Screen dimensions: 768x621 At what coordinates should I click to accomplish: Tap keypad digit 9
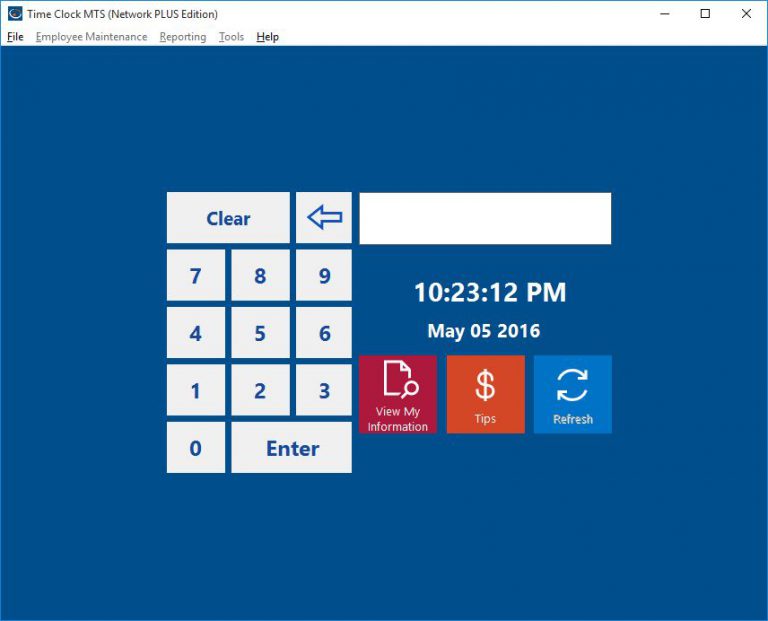coord(324,275)
